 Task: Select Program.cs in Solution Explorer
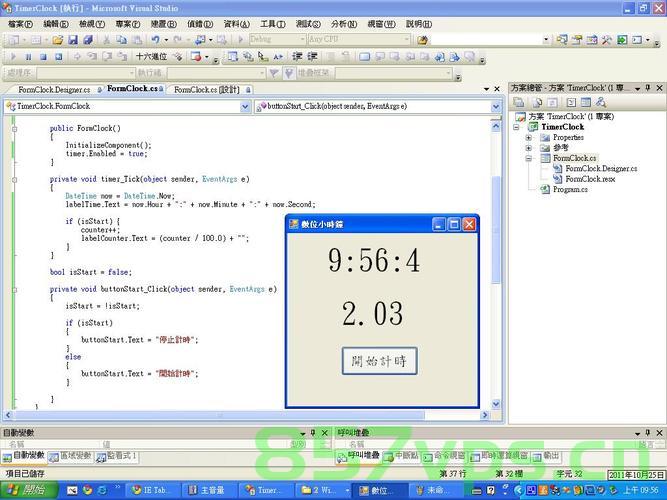pos(570,190)
